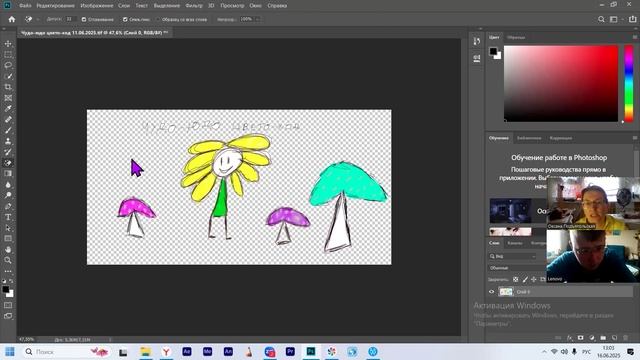The image size is (640, 360).
Task: Select the Rectangular Marquee tool
Action: 8,54
